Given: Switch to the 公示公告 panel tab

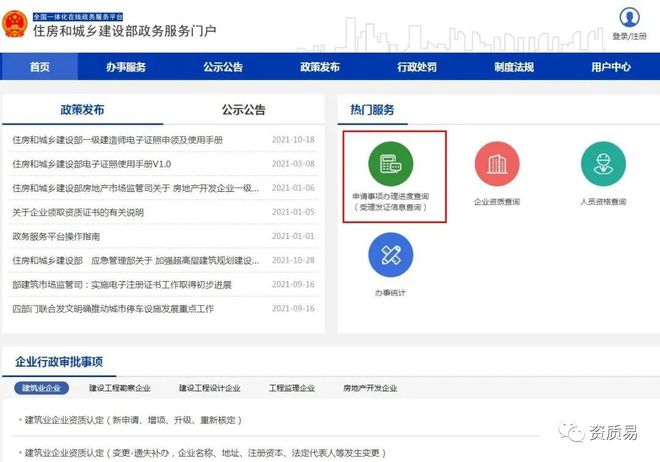Looking at the screenshot, I should 244,110.
